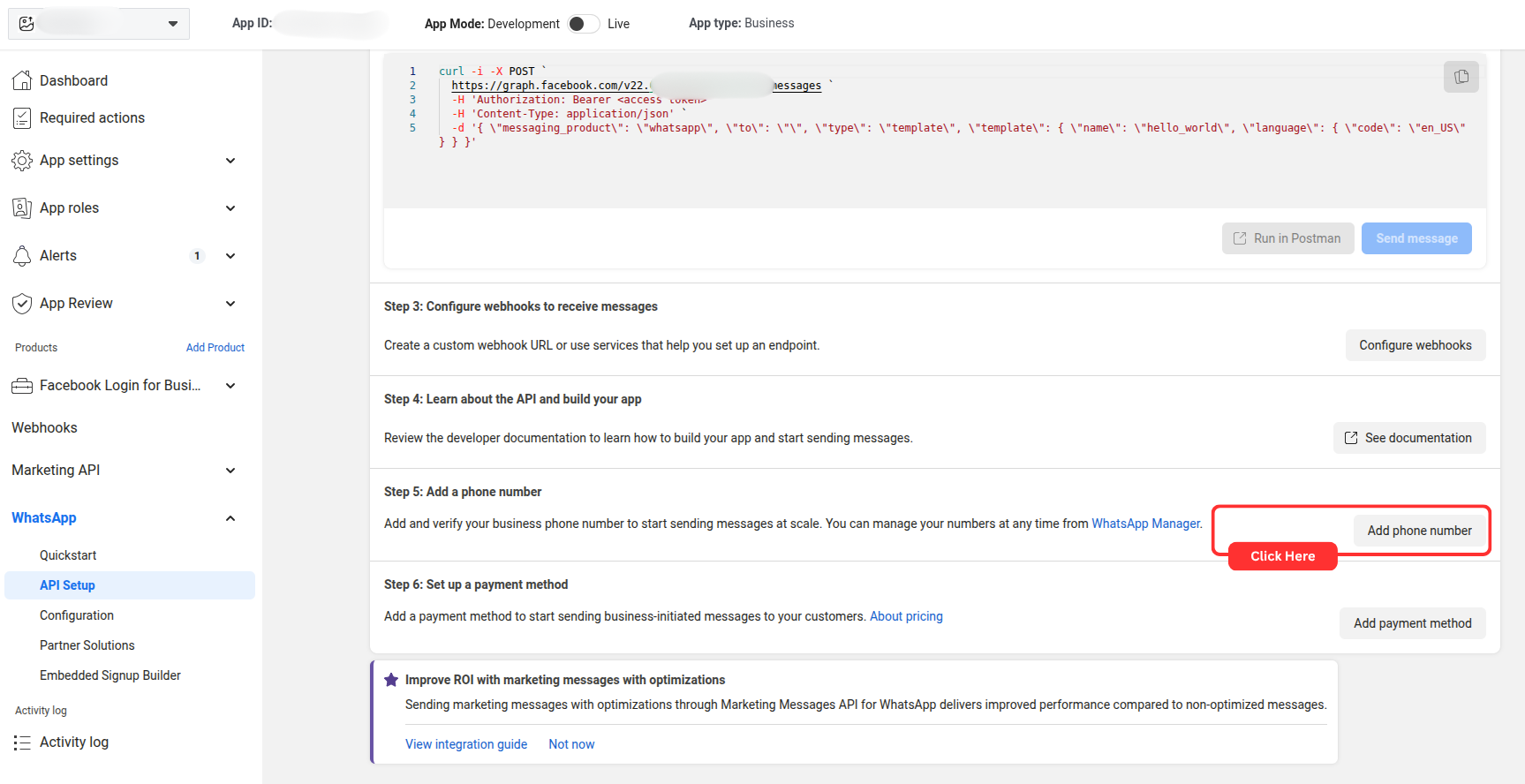Click the Facebook Login briefcase icon
This screenshot has height=784, width=1525.
(x=22, y=386)
